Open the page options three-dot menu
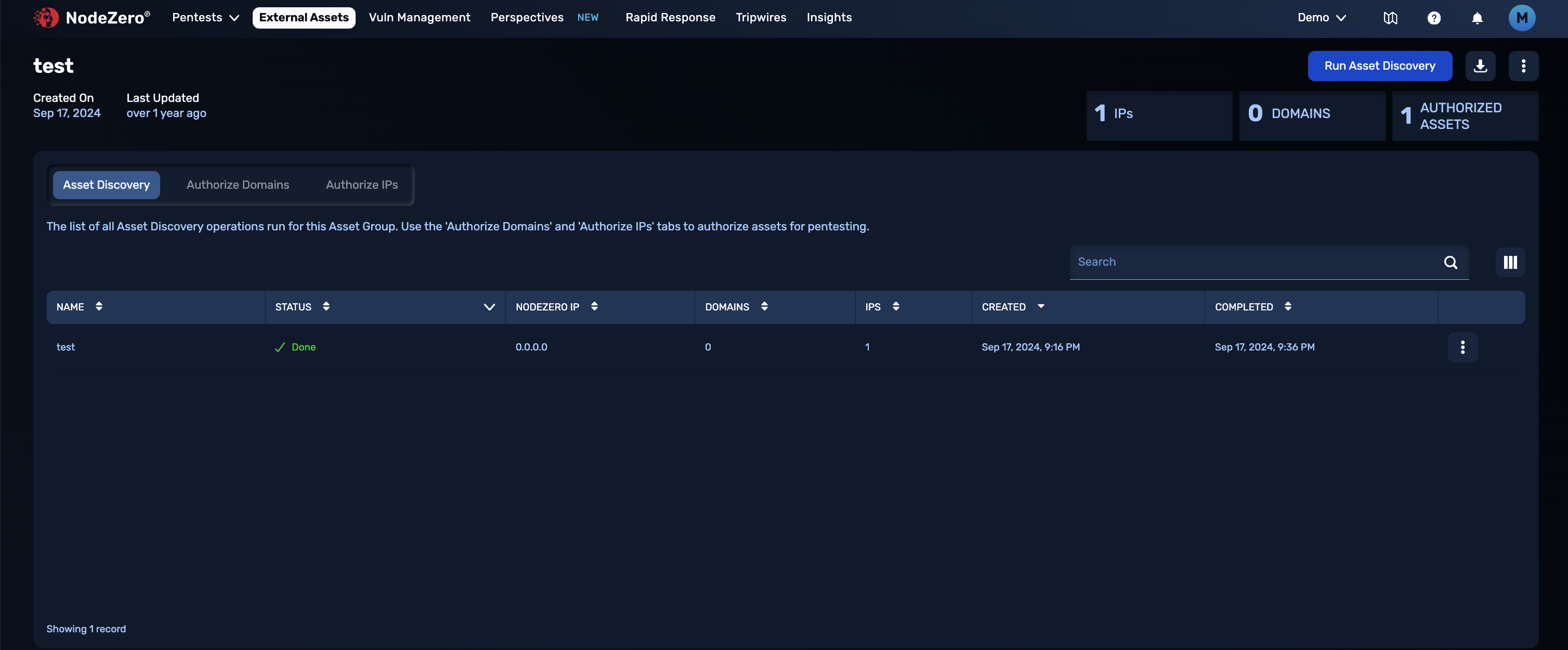This screenshot has height=650, width=1568. click(1524, 66)
